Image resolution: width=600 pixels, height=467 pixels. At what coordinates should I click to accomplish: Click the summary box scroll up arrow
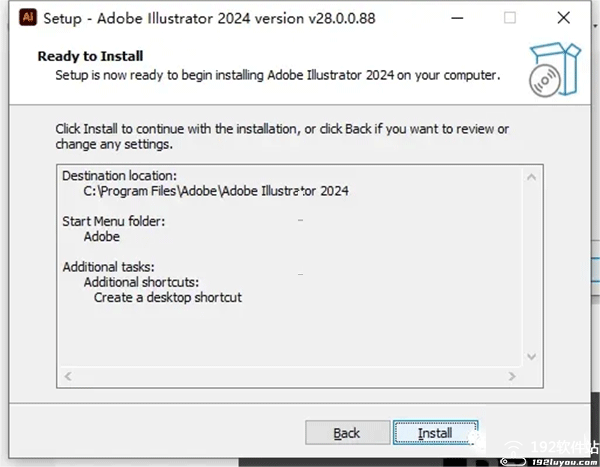pos(531,177)
